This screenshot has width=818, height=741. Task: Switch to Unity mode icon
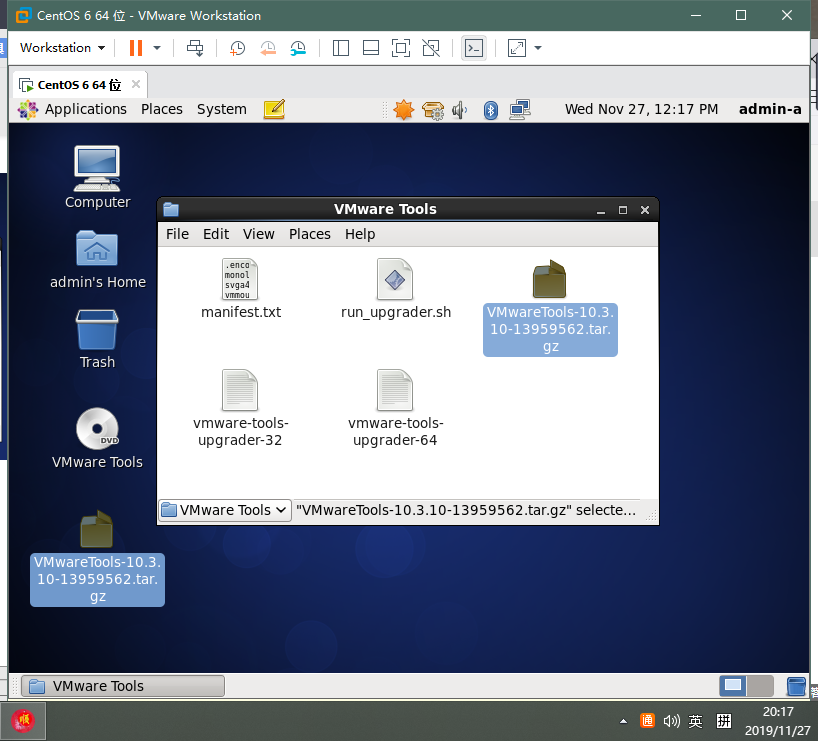(x=431, y=48)
